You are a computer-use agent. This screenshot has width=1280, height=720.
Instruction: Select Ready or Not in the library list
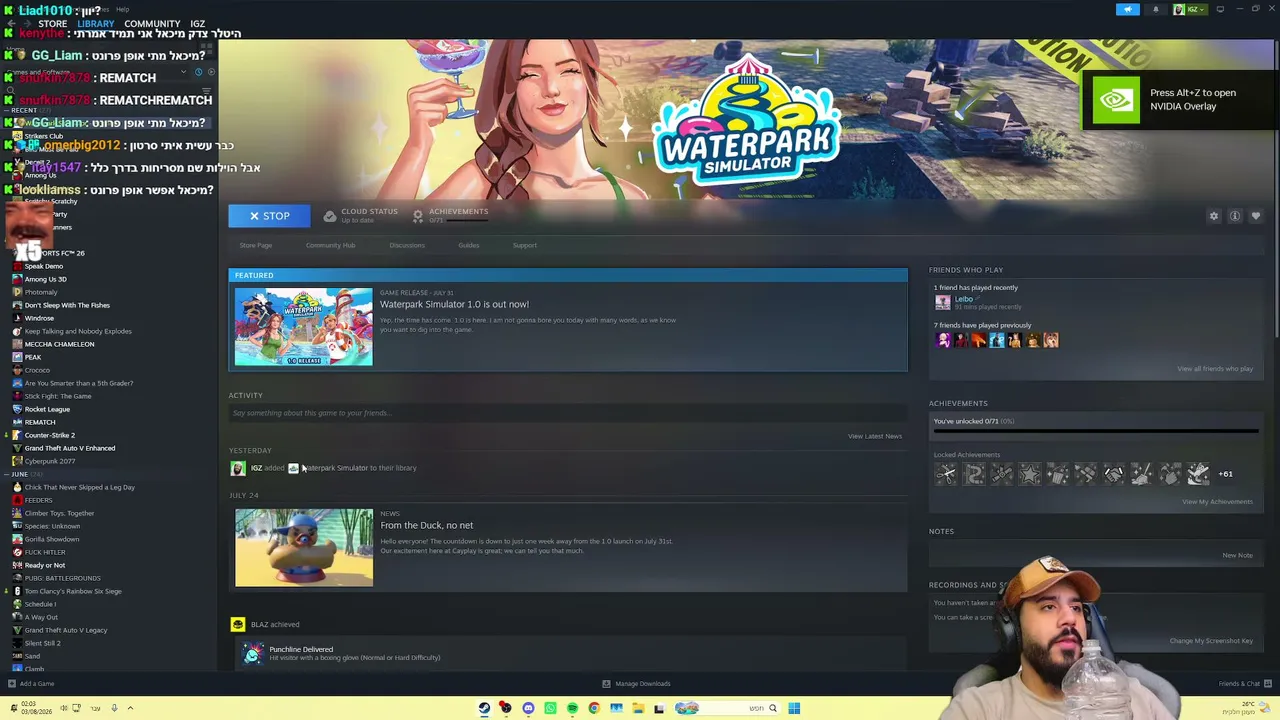pyautogui.click(x=44, y=565)
